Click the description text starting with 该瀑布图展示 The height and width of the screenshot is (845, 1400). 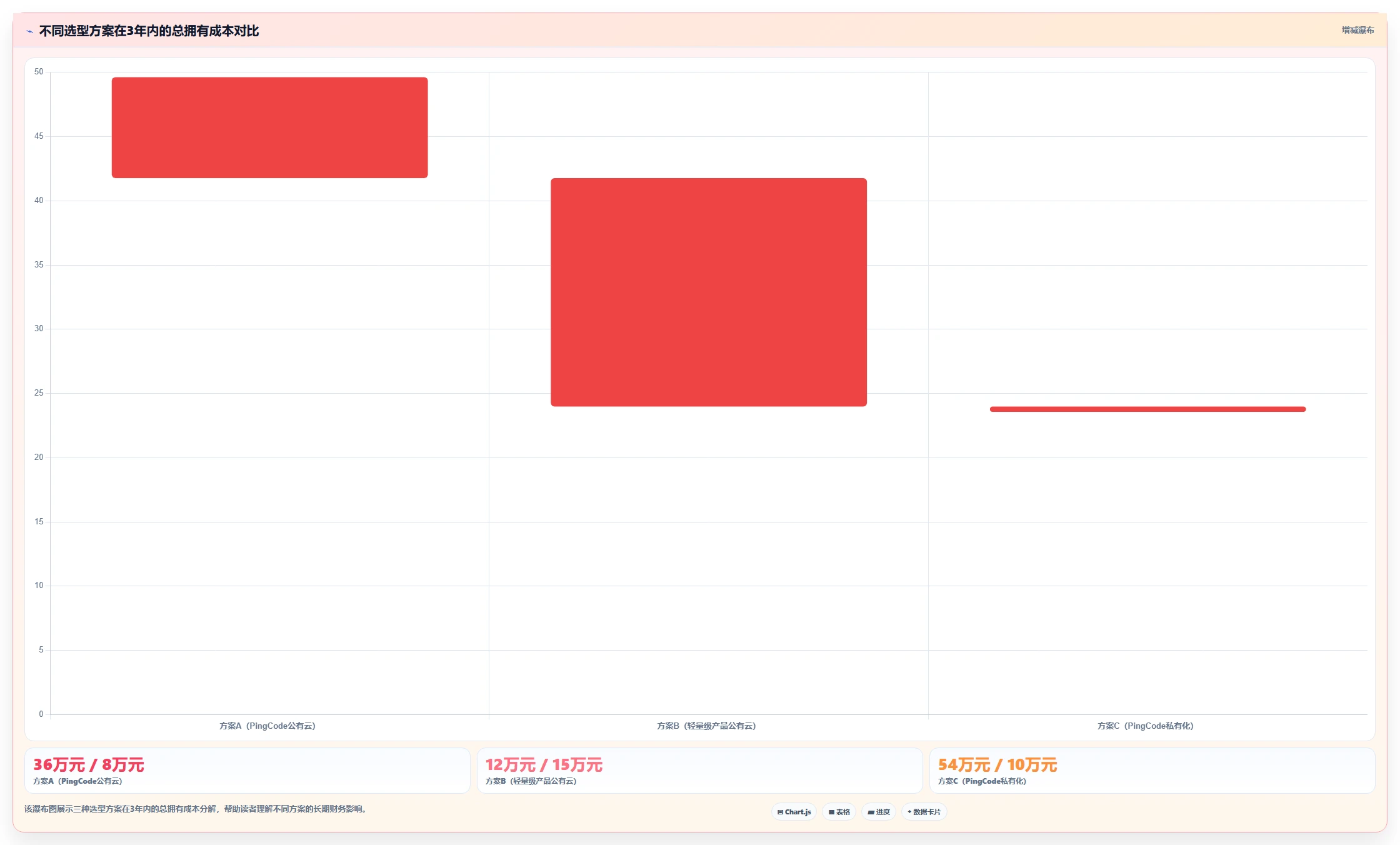click(x=196, y=809)
